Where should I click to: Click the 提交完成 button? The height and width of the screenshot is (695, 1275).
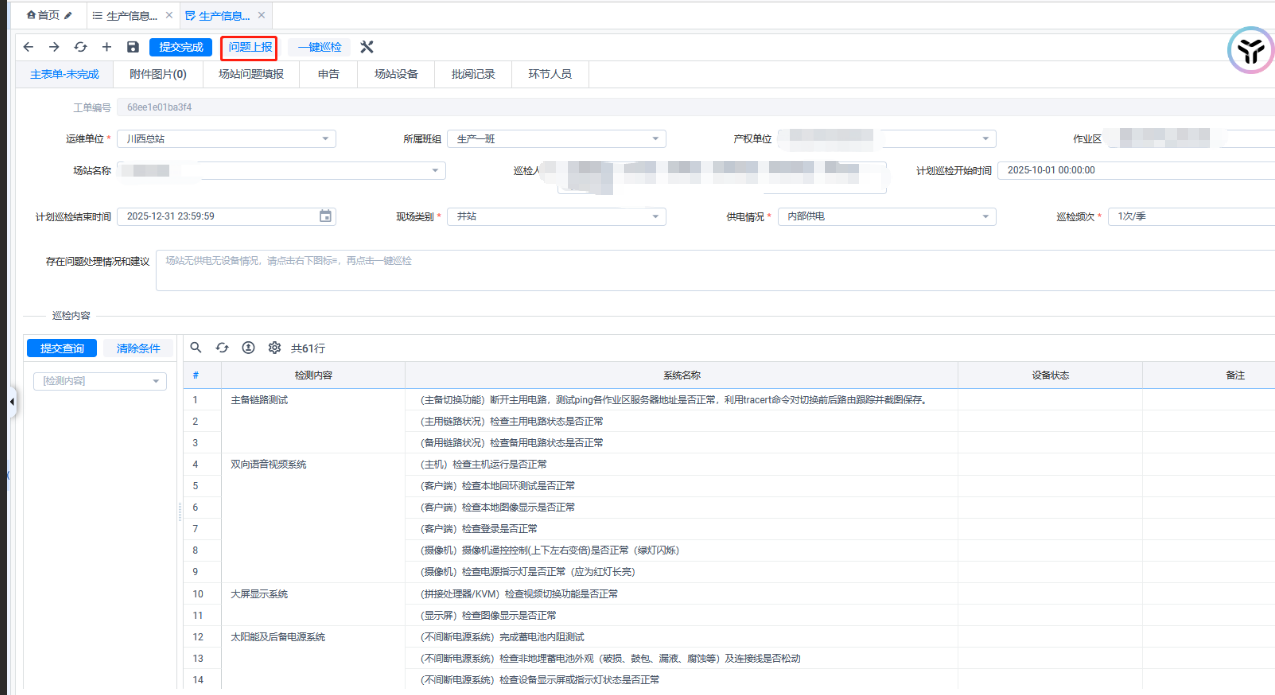181,47
